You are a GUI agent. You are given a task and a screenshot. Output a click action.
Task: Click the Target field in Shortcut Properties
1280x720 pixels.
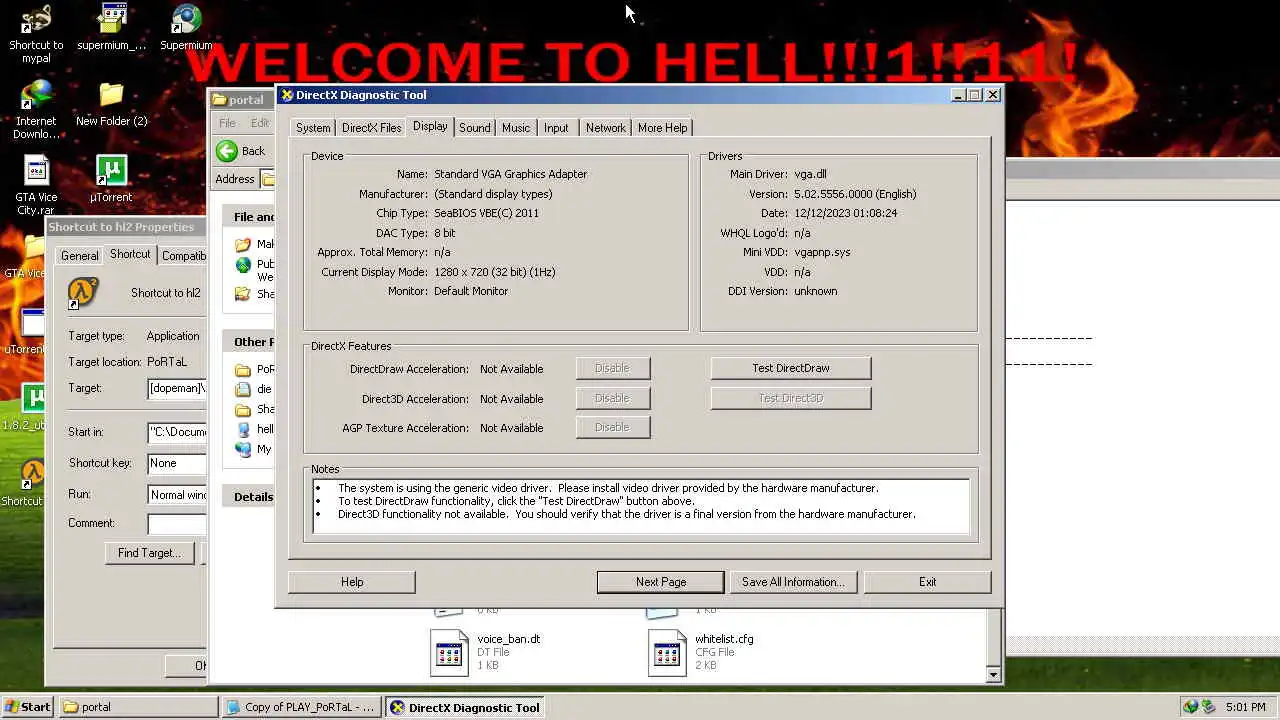click(177, 388)
